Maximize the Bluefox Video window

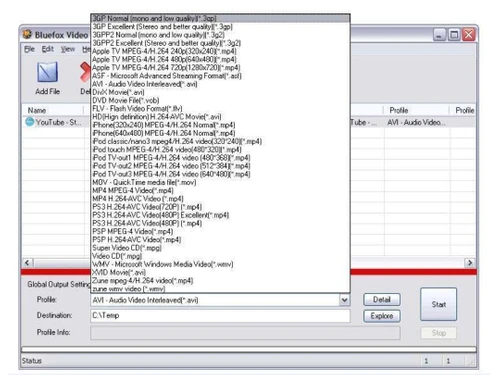tap(454, 35)
